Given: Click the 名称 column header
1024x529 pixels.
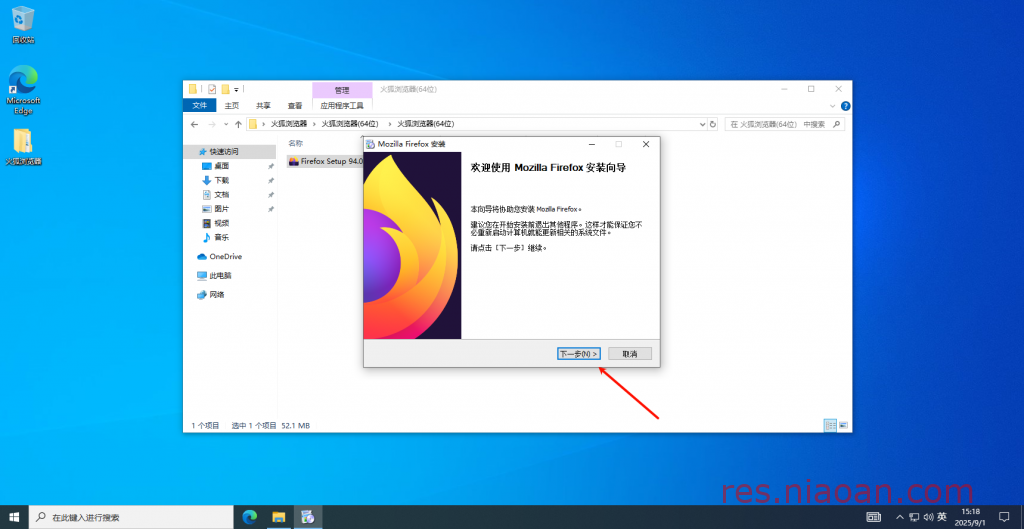Looking at the screenshot, I should (x=296, y=142).
